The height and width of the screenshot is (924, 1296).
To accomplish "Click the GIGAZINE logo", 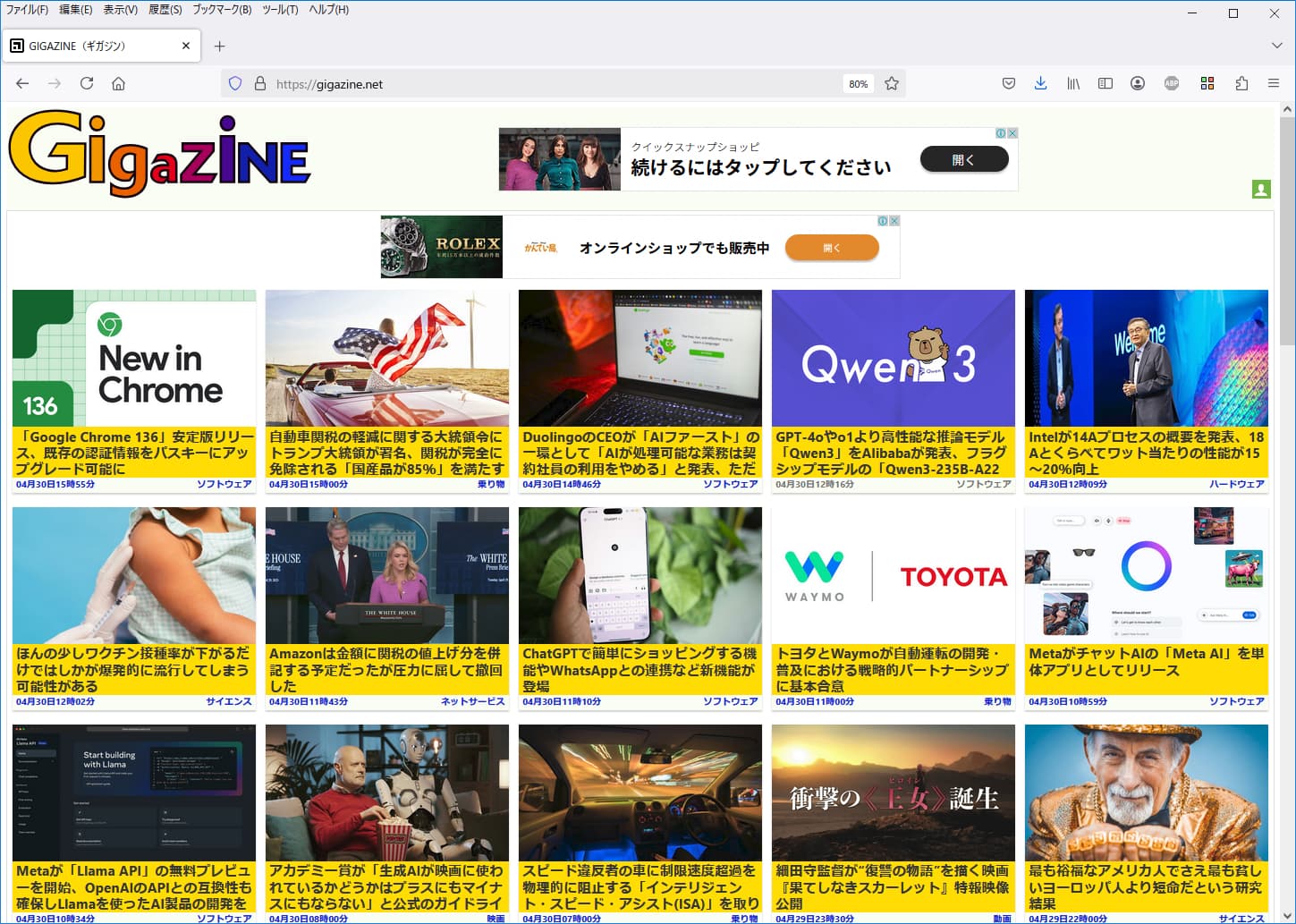I will (160, 154).
